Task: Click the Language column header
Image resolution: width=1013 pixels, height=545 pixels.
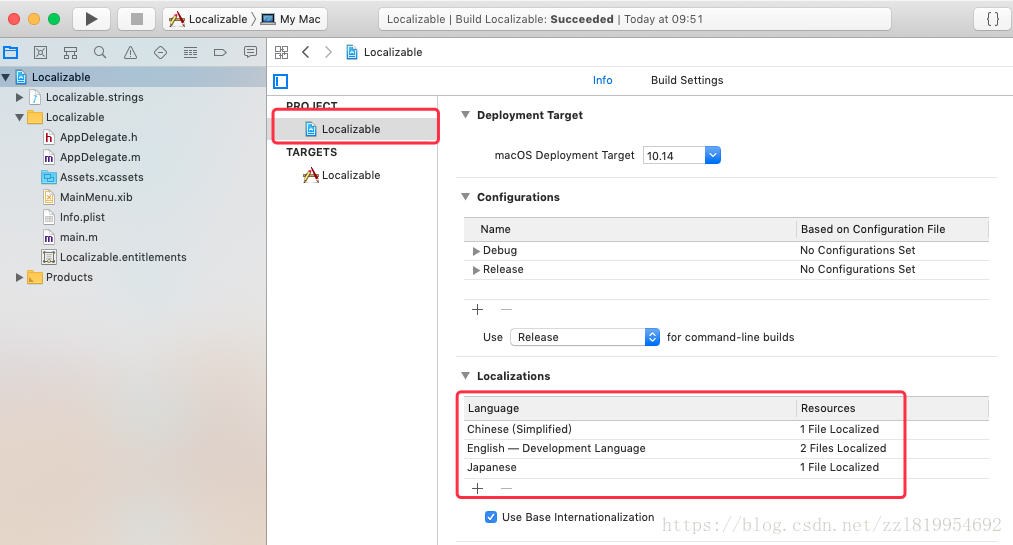Action: 630,408
